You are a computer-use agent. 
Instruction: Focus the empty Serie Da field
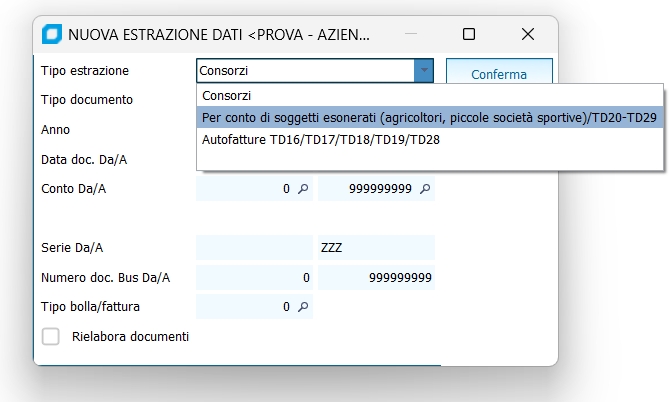[x=255, y=247]
